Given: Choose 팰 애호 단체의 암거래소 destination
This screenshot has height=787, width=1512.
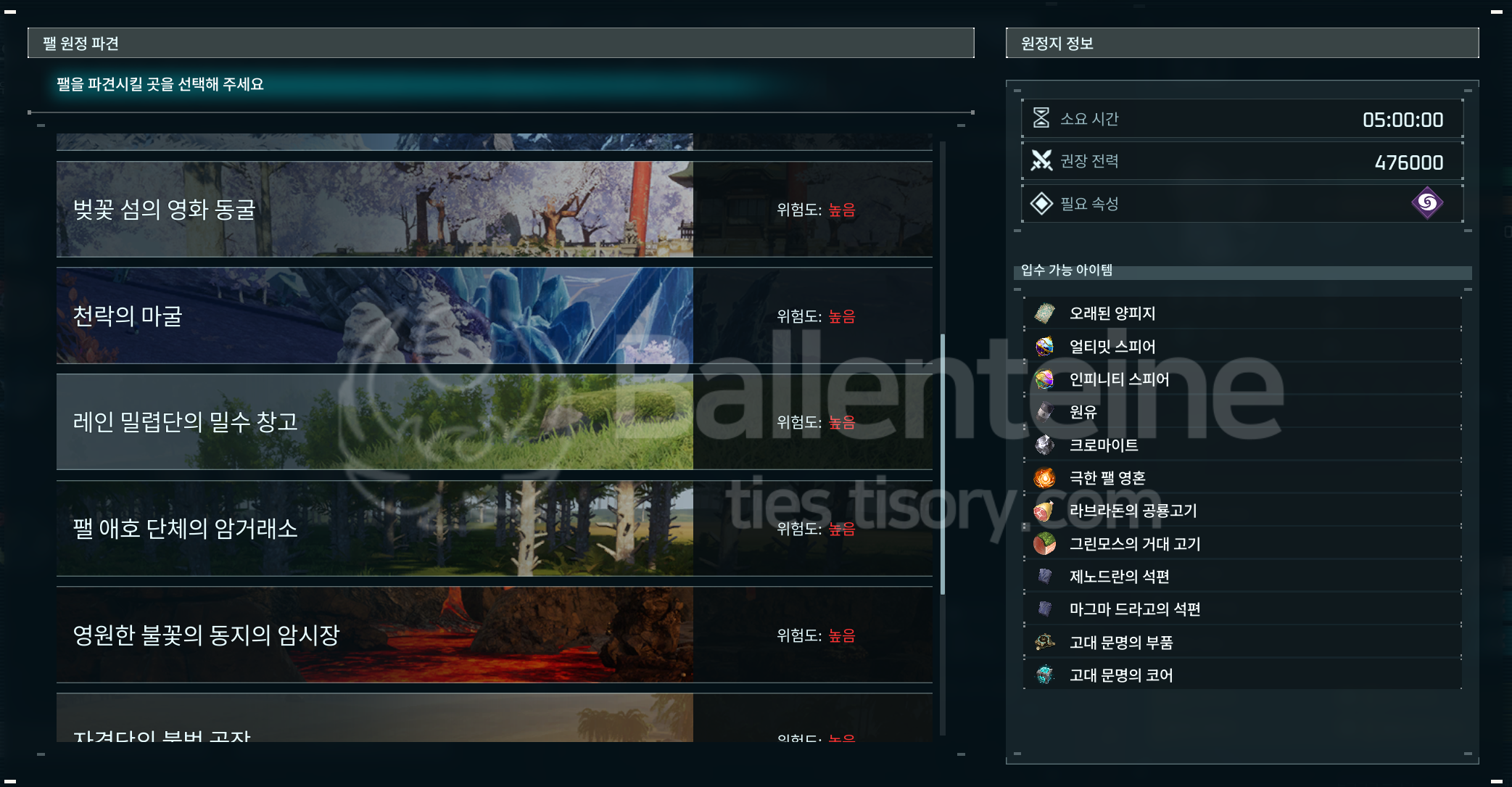Looking at the screenshot, I should [493, 528].
